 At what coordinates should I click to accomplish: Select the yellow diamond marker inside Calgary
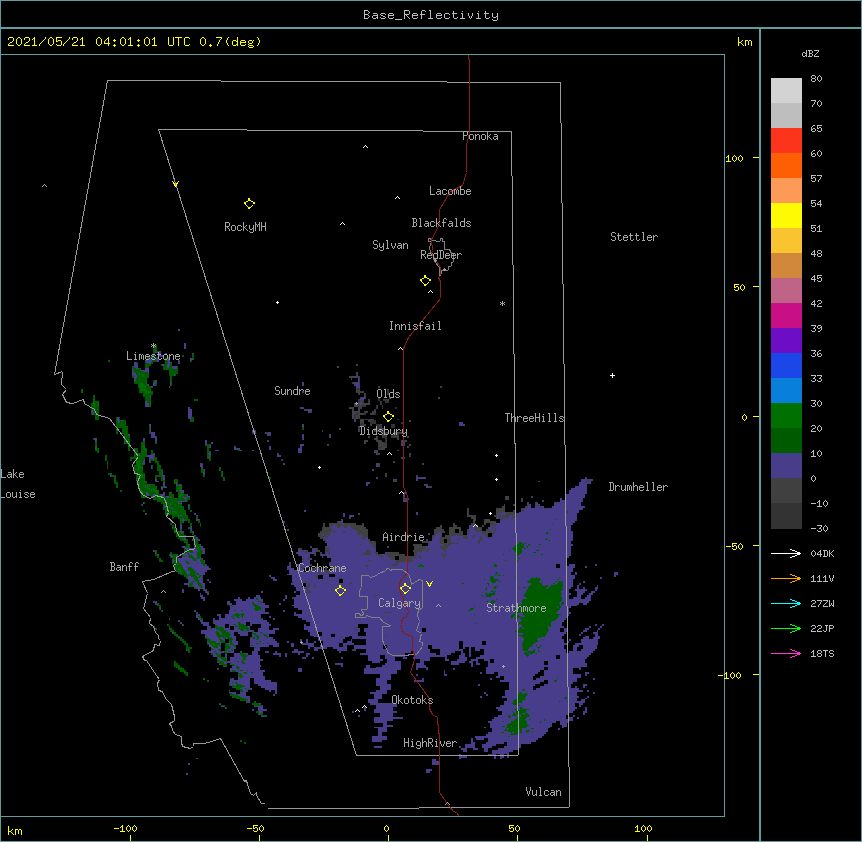click(x=405, y=589)
